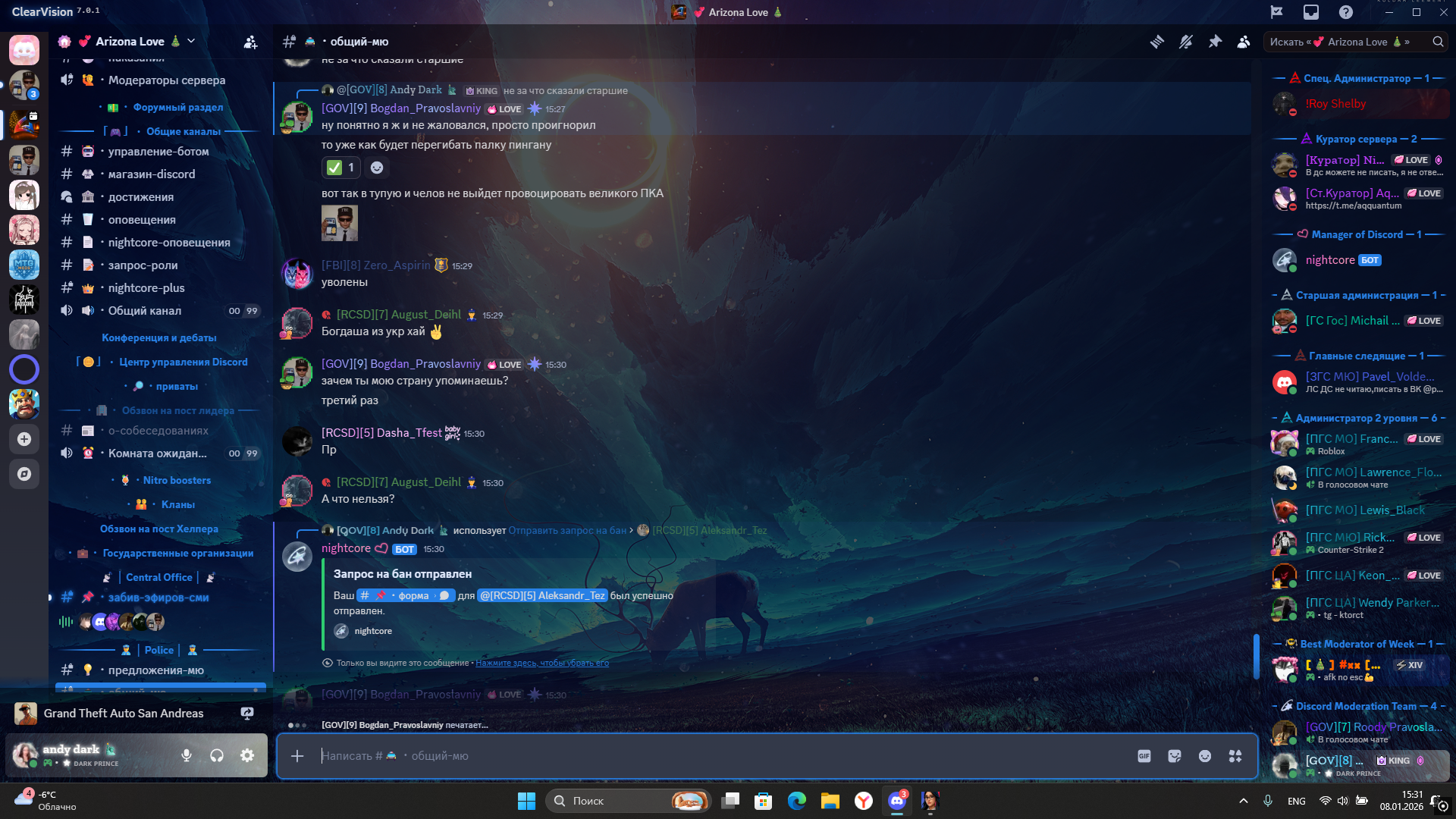This screenshot has width=1456, height=819.
Task: Expand the Arizona Love server dropdown
Action: tap(191, 41)
